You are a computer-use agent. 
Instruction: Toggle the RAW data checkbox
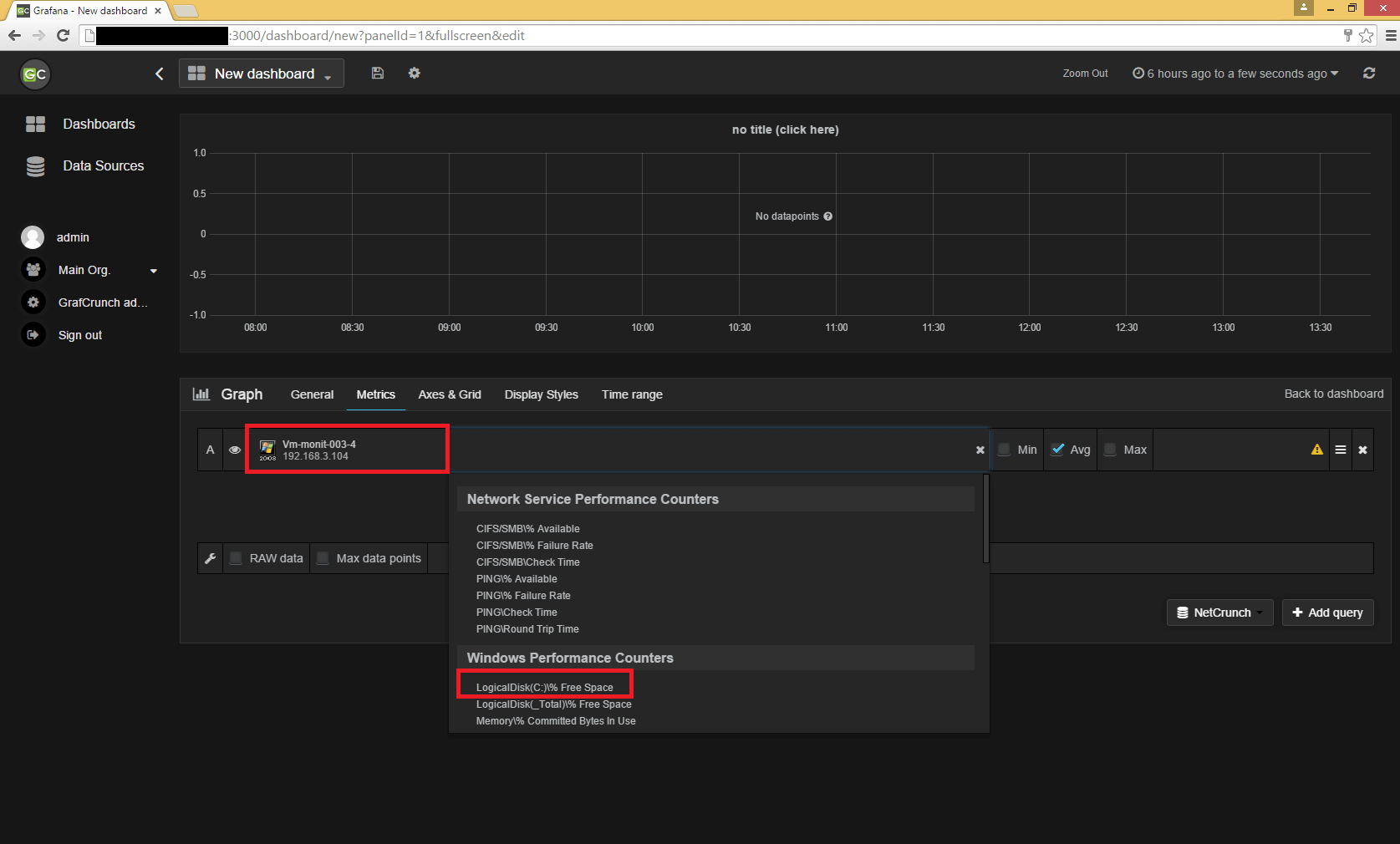[x=237, y=558]
